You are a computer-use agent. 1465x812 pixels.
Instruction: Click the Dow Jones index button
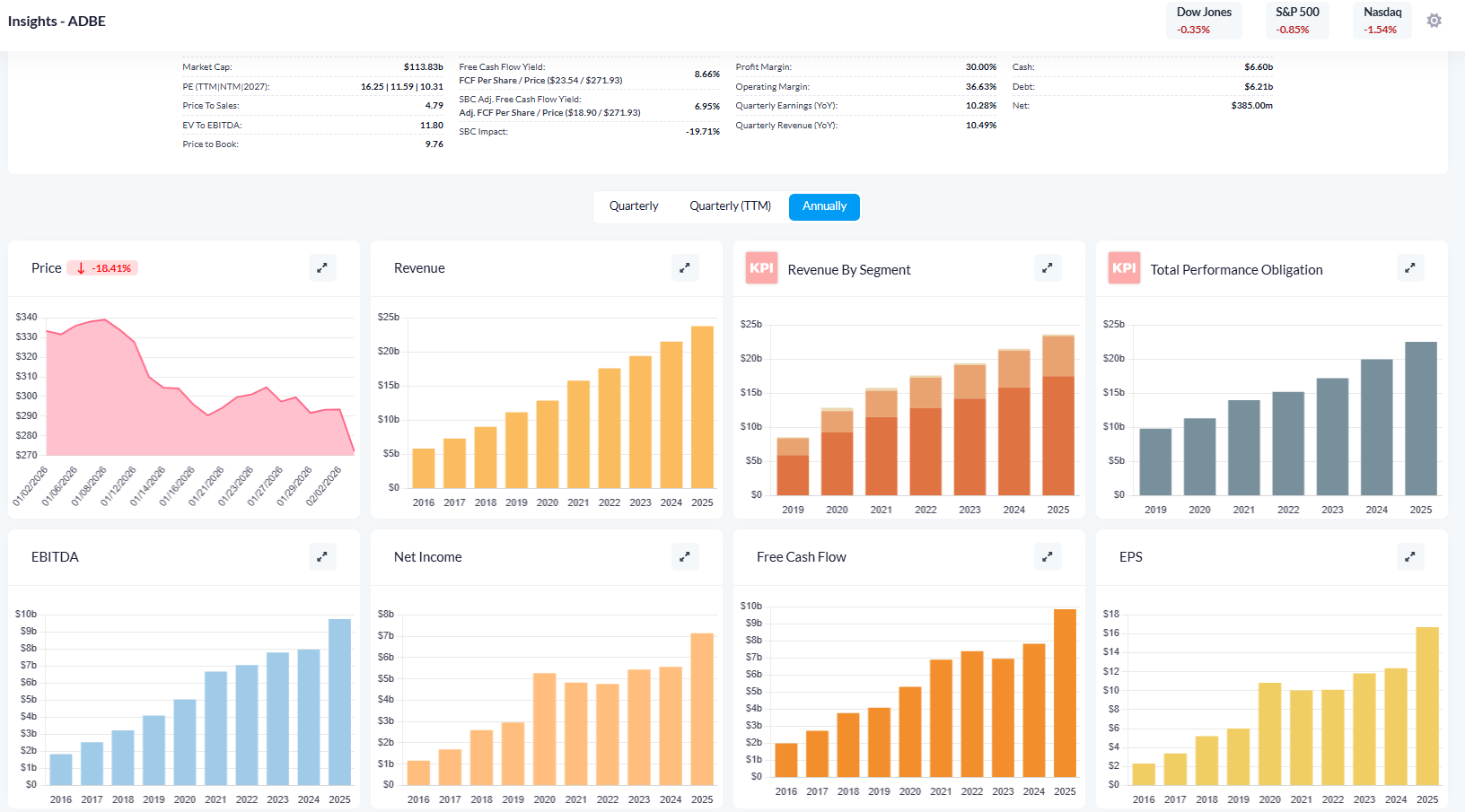pyautogui.click(x=1204, y=21)
